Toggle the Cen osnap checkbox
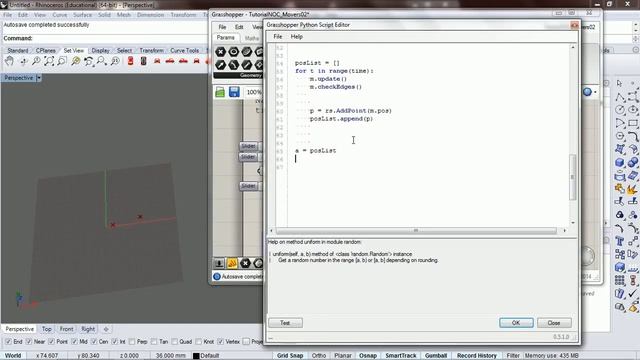 [94, 342]
